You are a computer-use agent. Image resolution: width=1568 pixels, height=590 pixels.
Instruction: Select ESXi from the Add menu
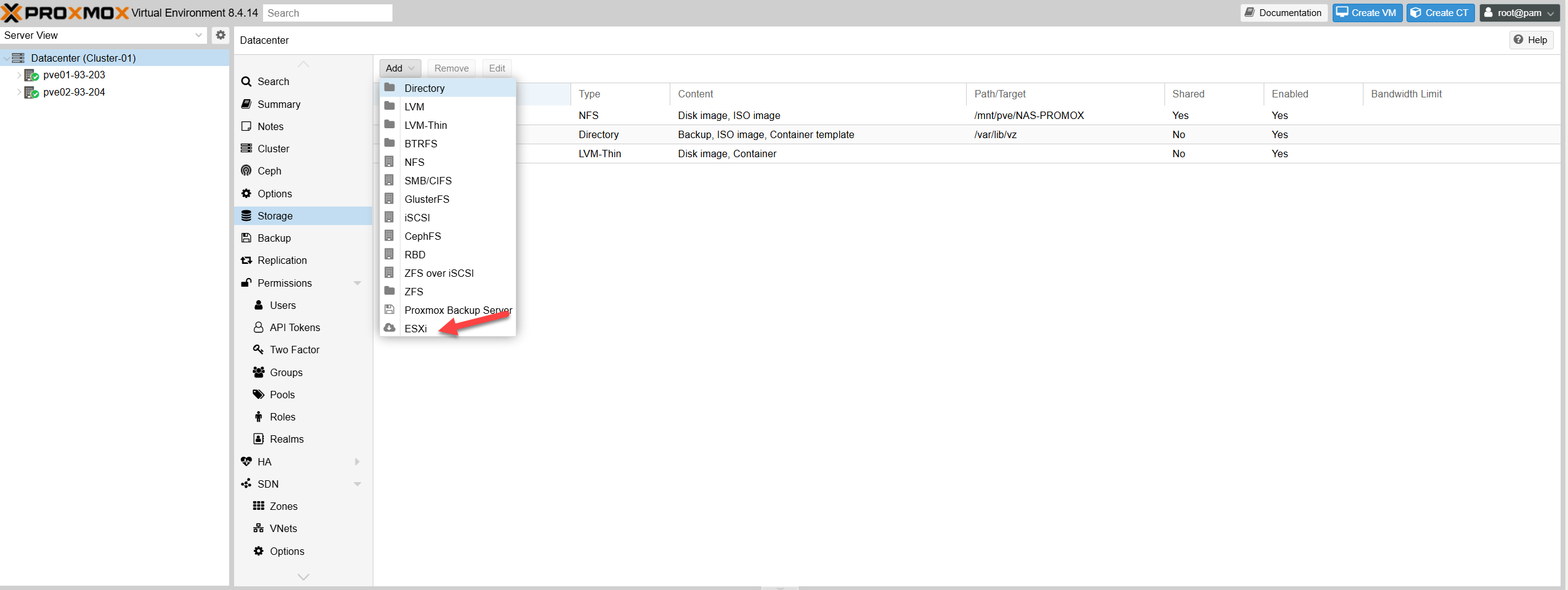pos(416,329)
